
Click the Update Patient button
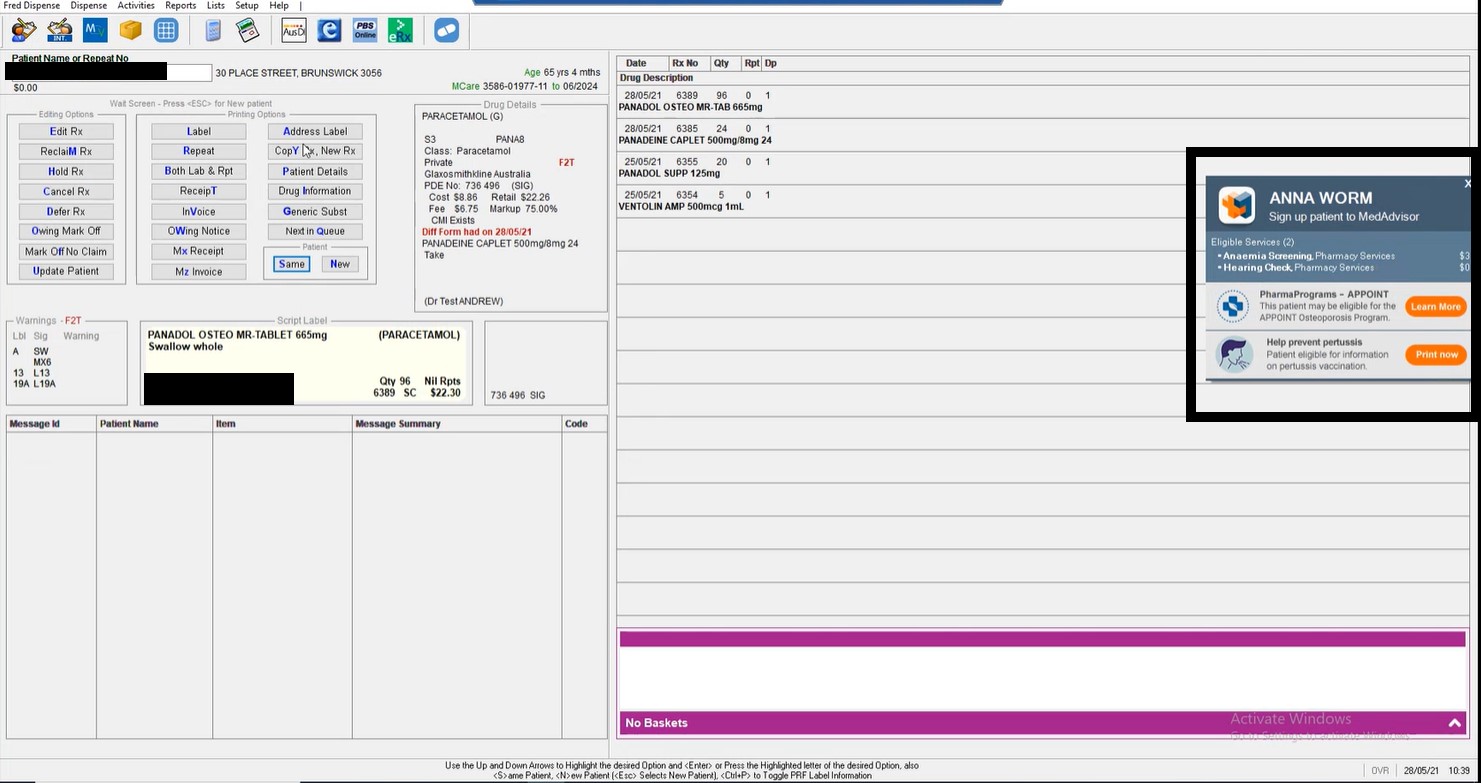click(x=66, y=271)
